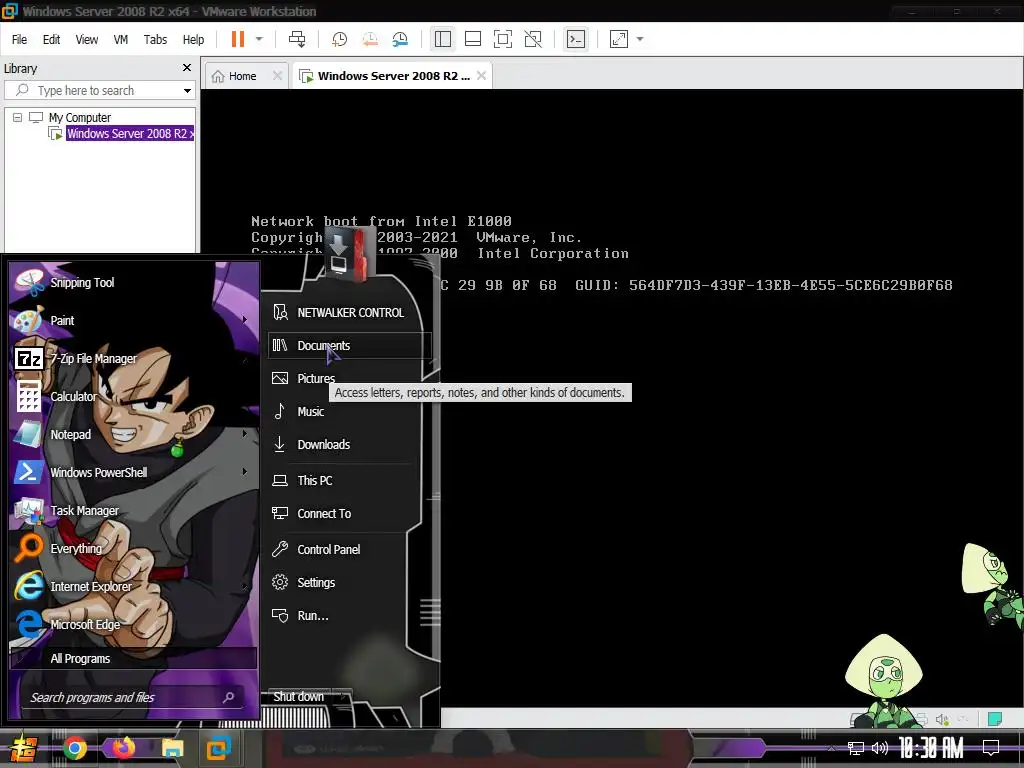
Task: Expand the Notepad jump list arrow
Action: tap(246, 434)
